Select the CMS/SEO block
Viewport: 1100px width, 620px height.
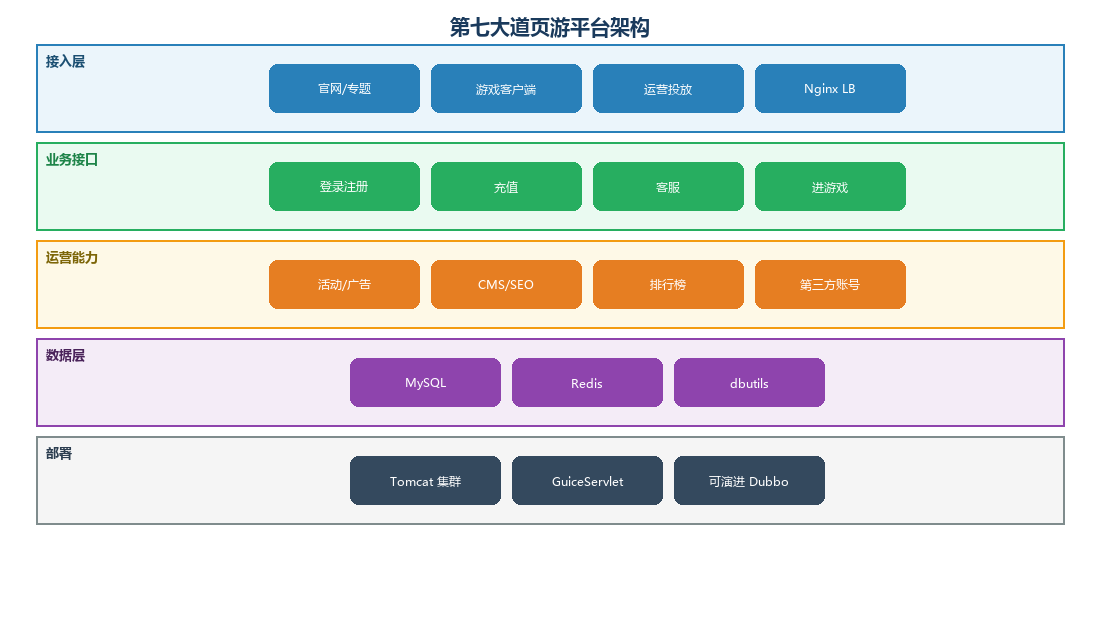(507, 285)
